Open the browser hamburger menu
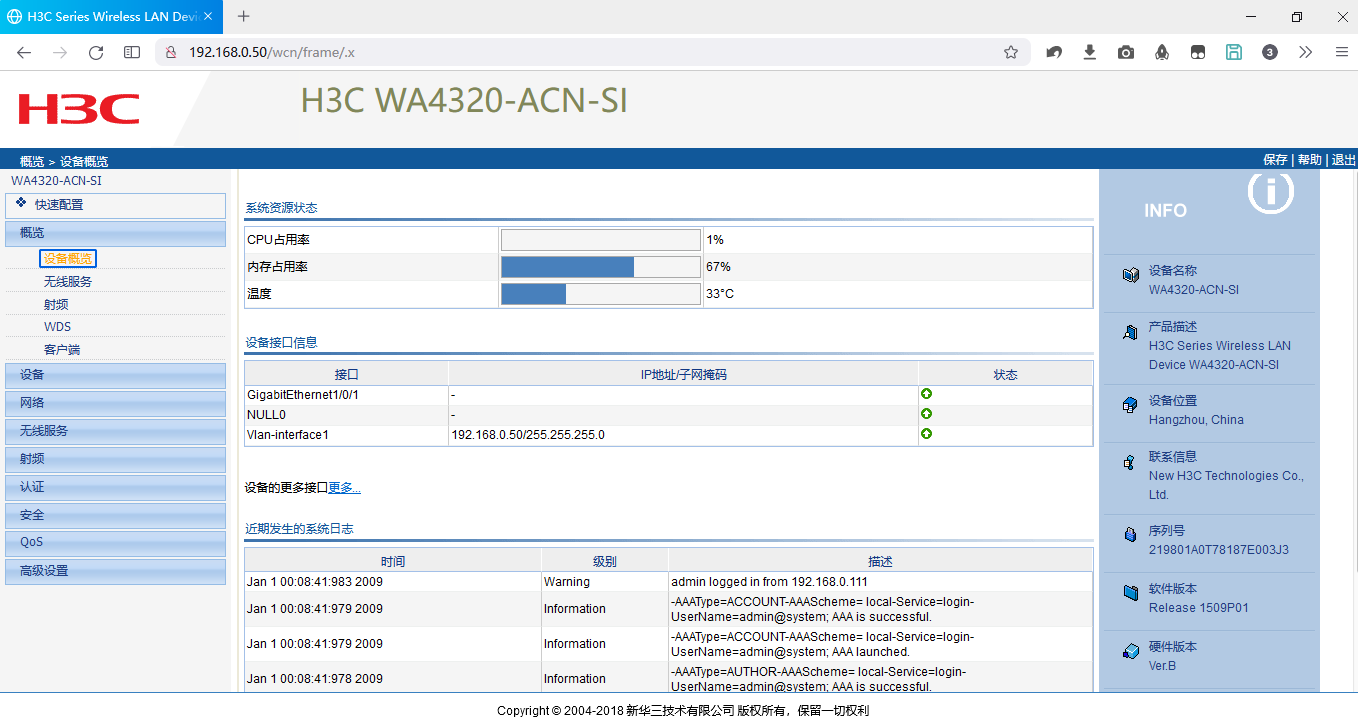1358x728 pixels. [1342, 52]
